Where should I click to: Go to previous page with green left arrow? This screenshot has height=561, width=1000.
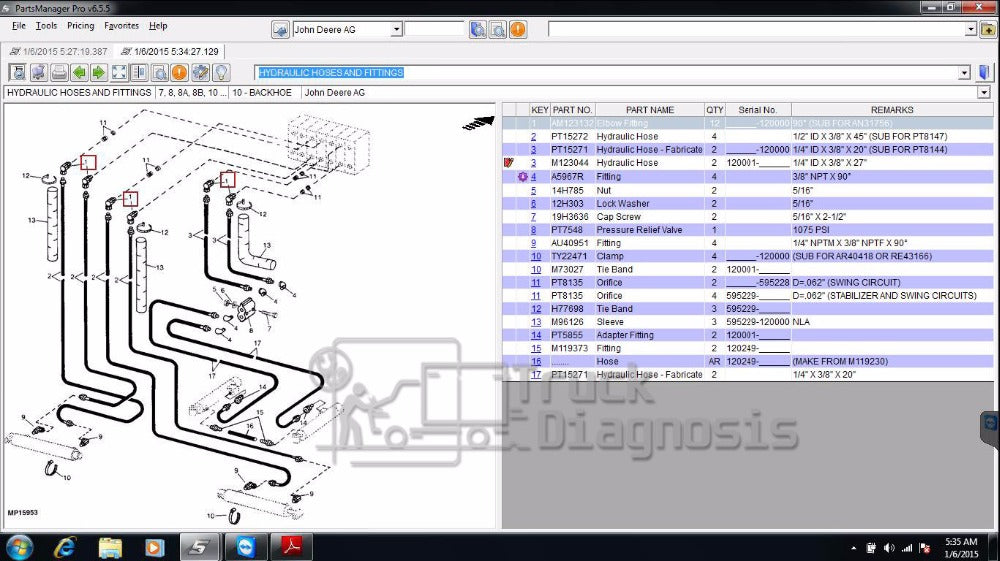tap(79, 72)
